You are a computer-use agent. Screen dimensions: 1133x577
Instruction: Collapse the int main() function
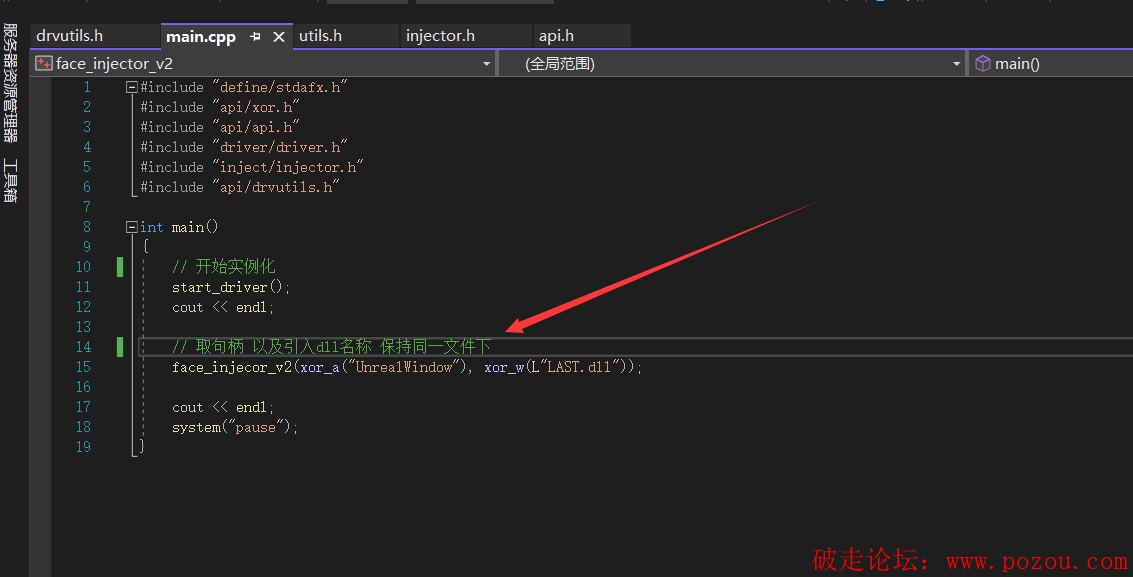click(x=132, y=227)
